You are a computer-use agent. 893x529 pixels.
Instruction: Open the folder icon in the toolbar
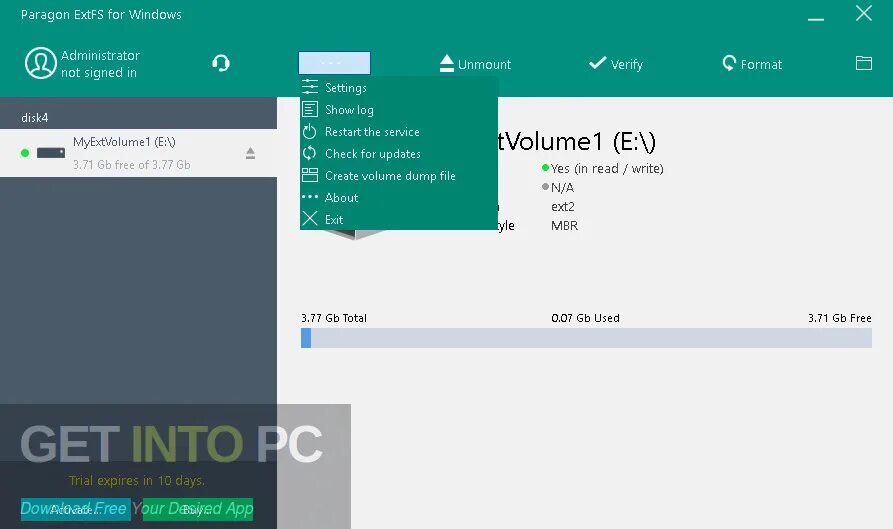point(864,63)
